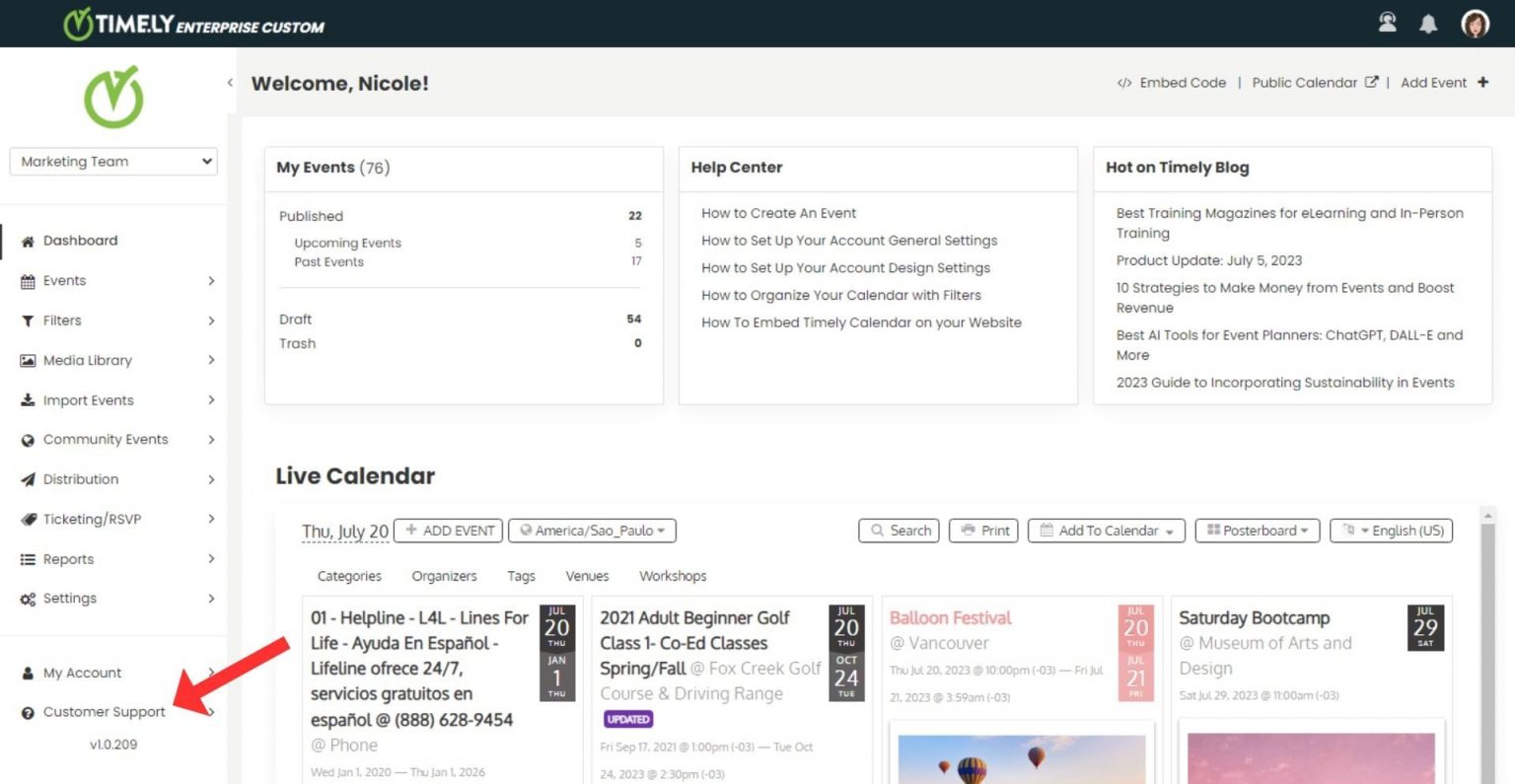This screenshot has width=1515, height=784.
Task: Open the English (US) language dropdown
Action: pyautogui.click(x=1391, y=531)
